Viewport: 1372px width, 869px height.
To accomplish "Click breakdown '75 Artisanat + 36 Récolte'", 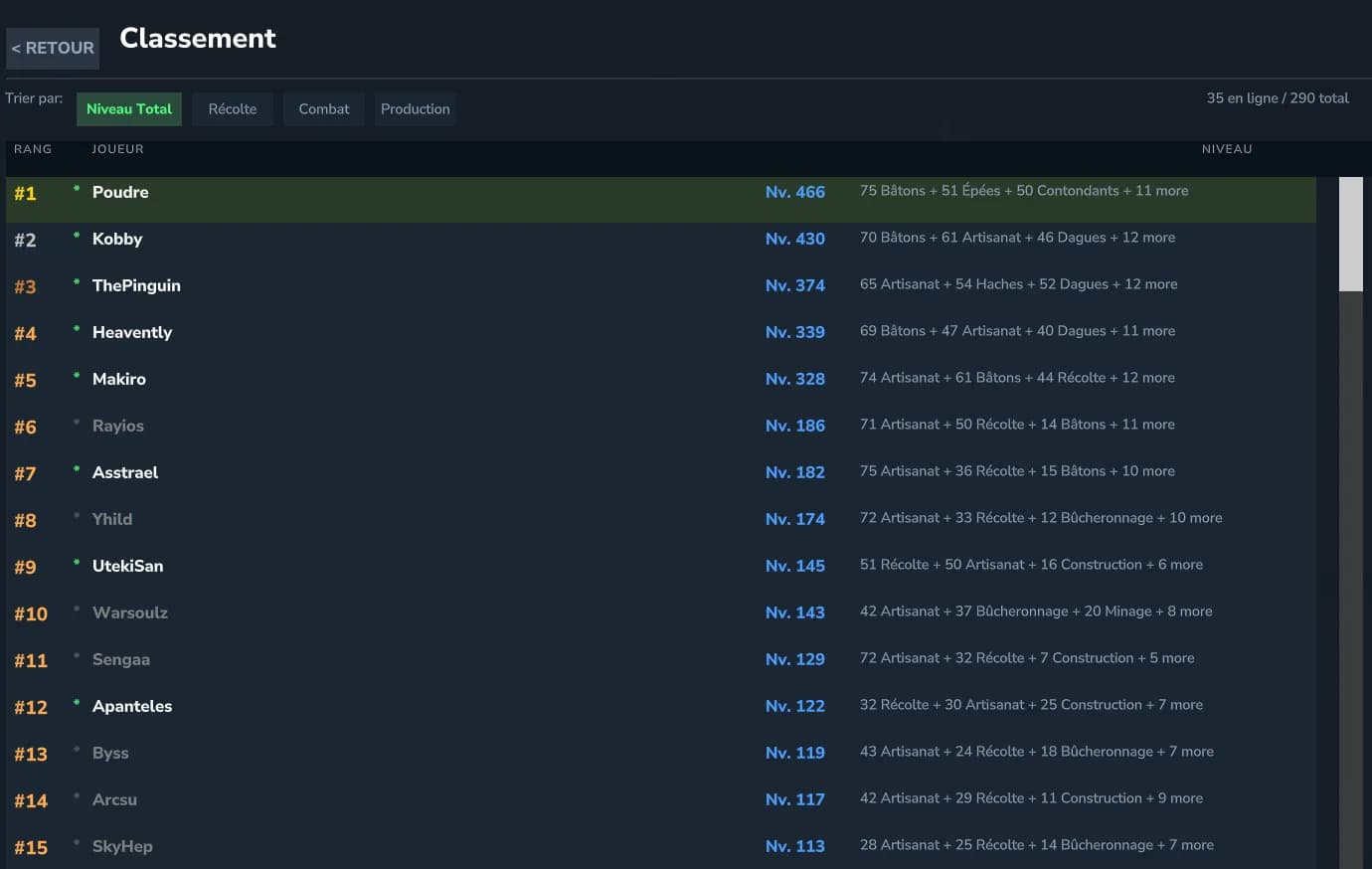I will [1017, 471].
